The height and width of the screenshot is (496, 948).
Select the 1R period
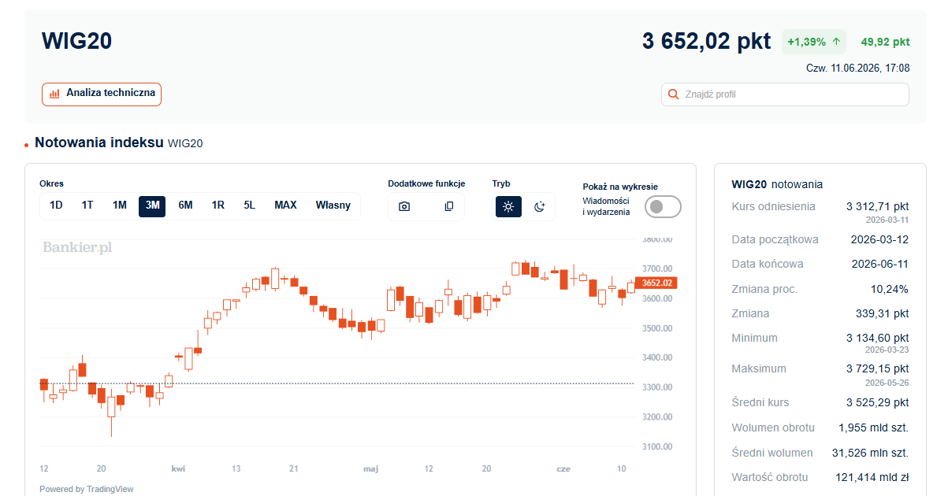coord(218,205)
